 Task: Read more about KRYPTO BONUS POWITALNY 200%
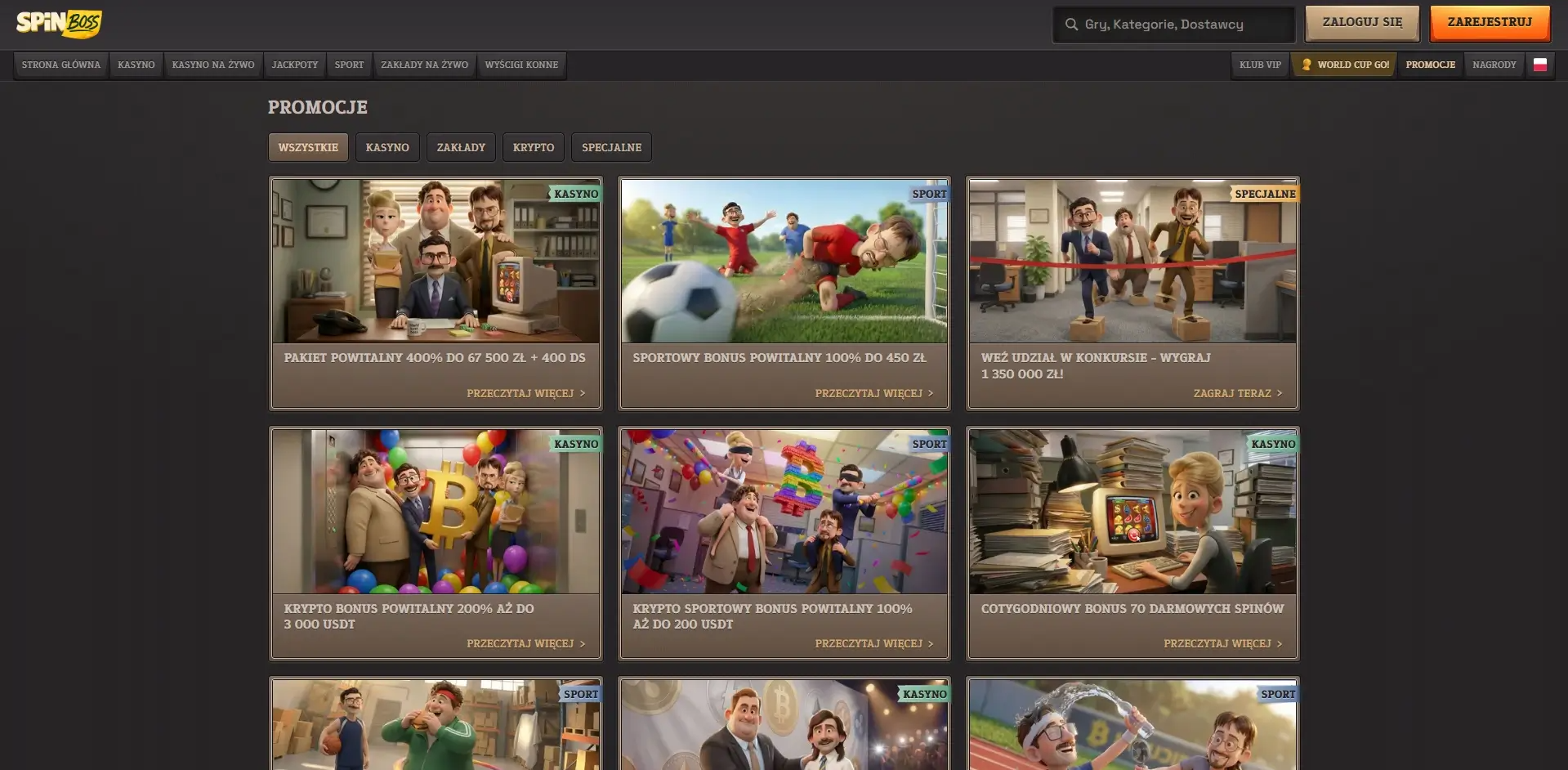tap(526, 643)
